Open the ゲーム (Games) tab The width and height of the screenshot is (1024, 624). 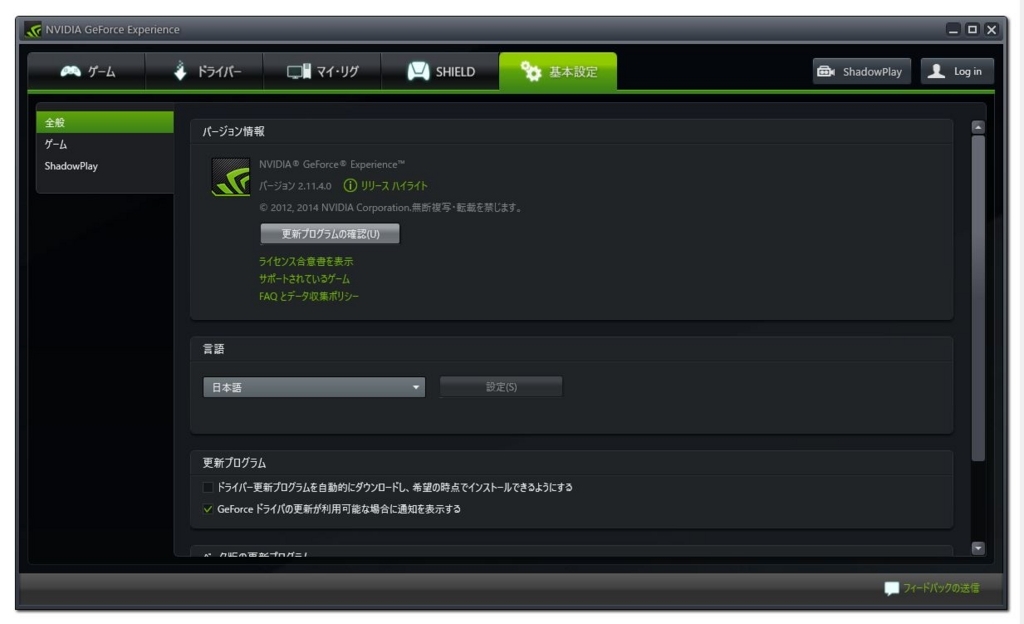(x=86, y=72)
